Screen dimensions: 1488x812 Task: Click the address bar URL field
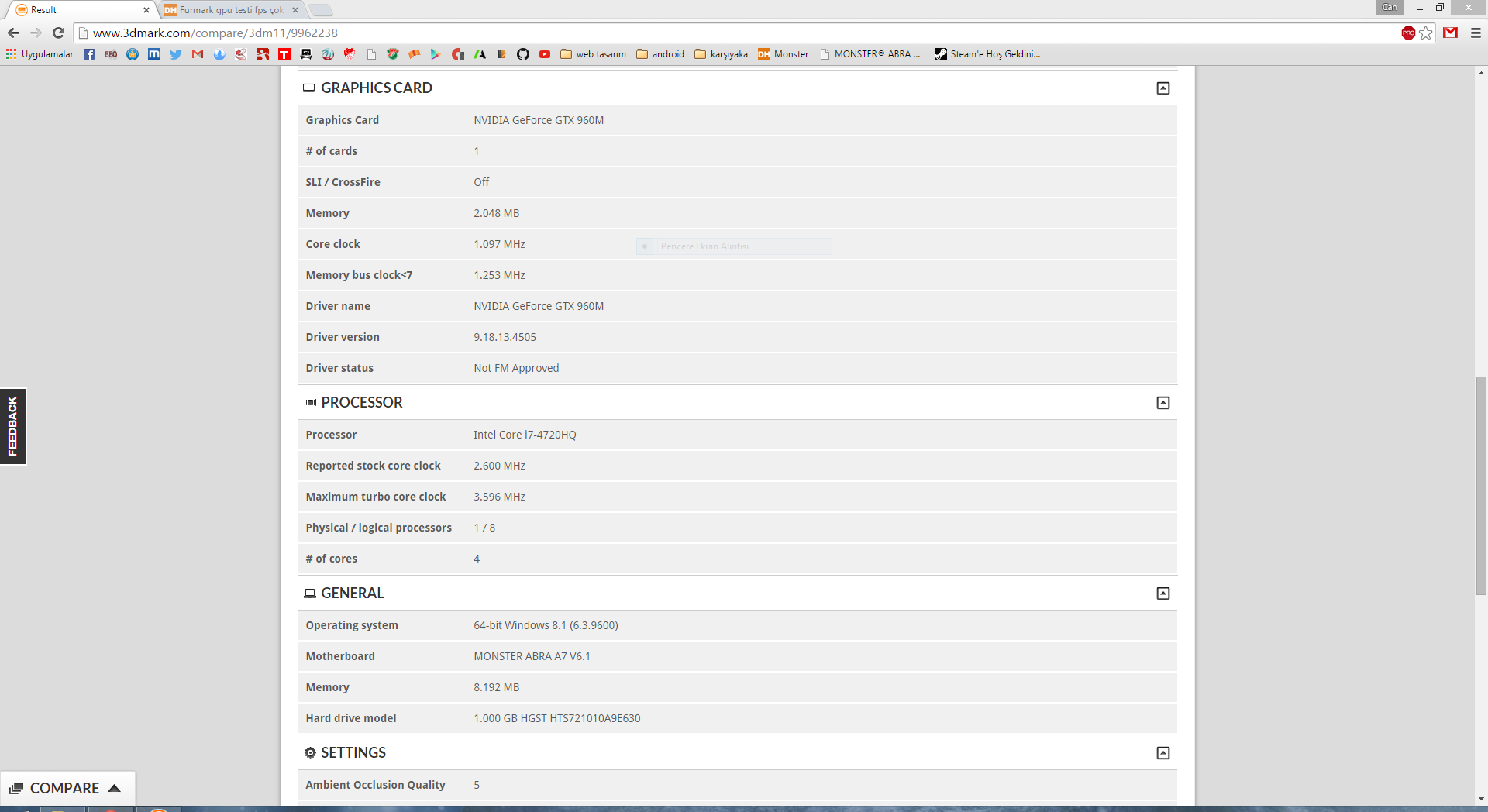click(736, 33)
